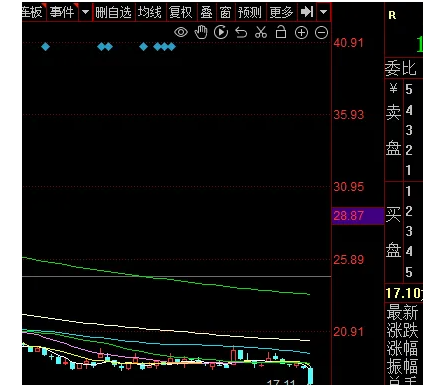
Task: Open the red-bordered dropdown arrow at toolbar end
Action: (x=323, y=12)
